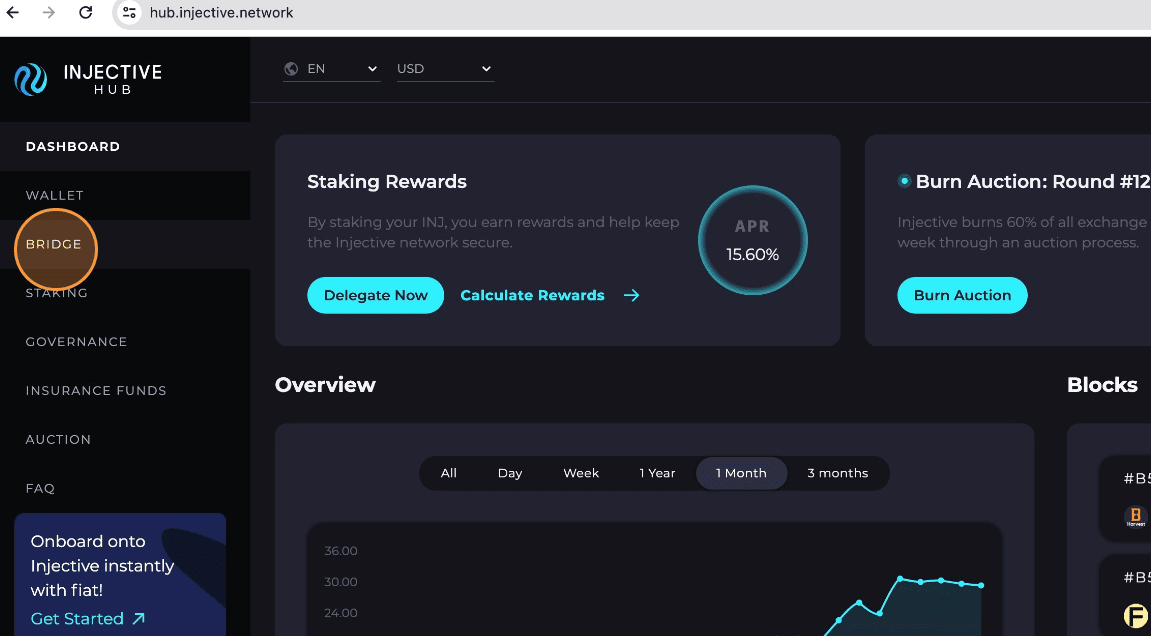Select the Day chart range
This screenshot has height=636, width=1151.
(509, 473)
